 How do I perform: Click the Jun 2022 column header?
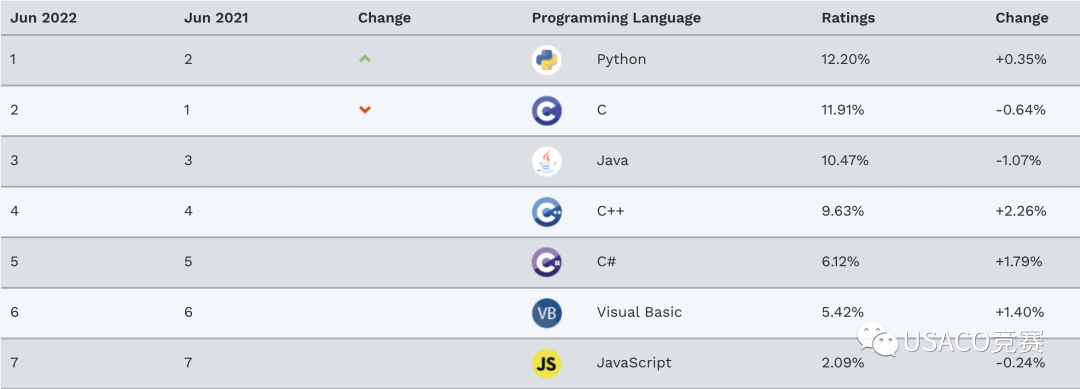point(43,18)
